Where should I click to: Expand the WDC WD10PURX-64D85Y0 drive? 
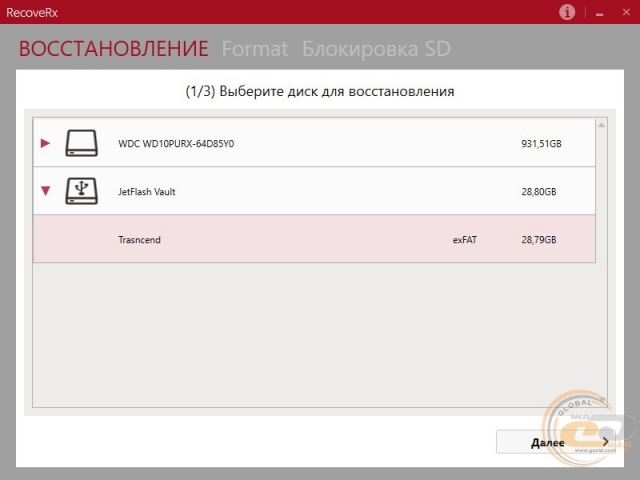pyautogui.click(x=45, y=143)
